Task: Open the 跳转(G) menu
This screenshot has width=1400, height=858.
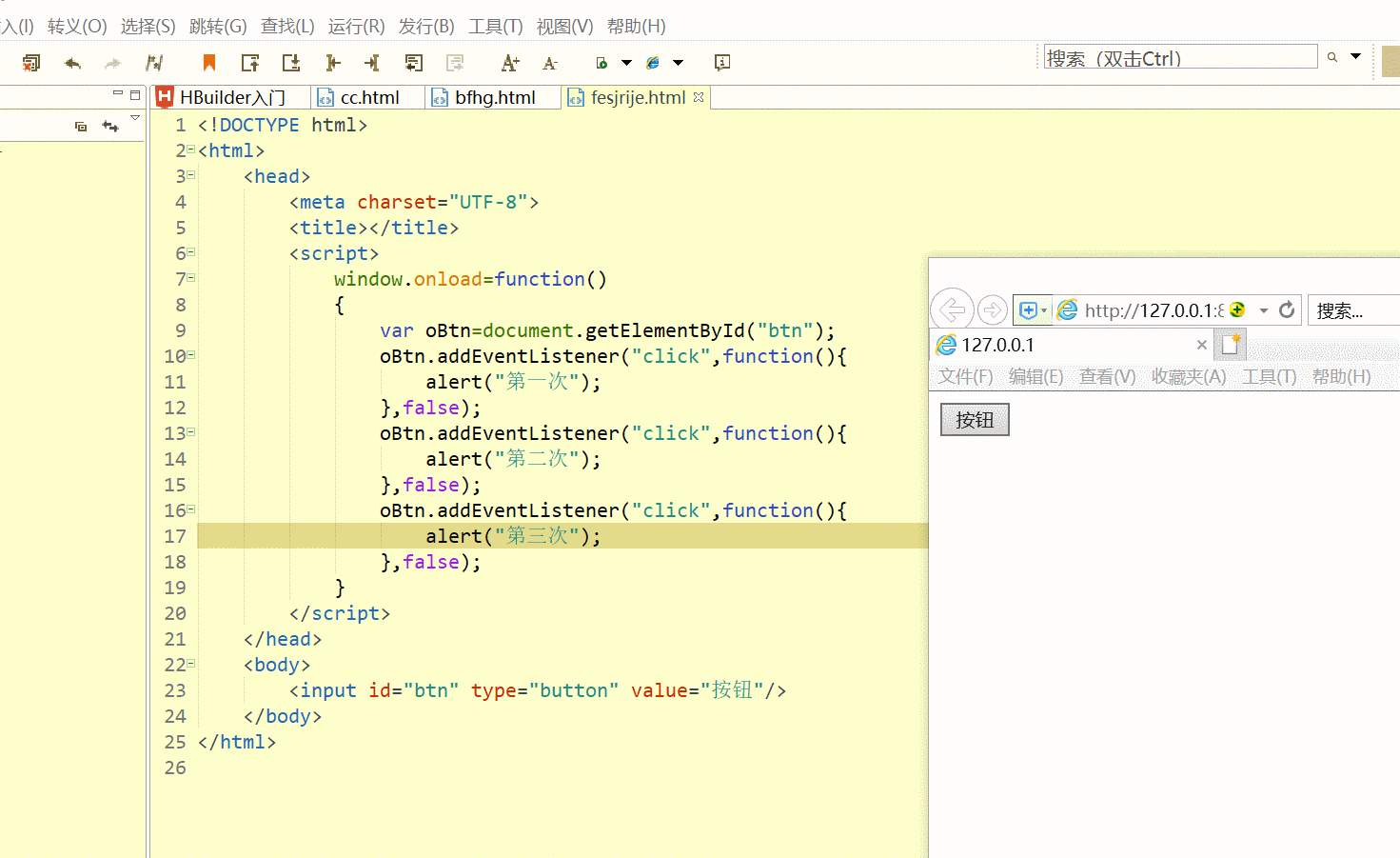Action: [218, 27]
